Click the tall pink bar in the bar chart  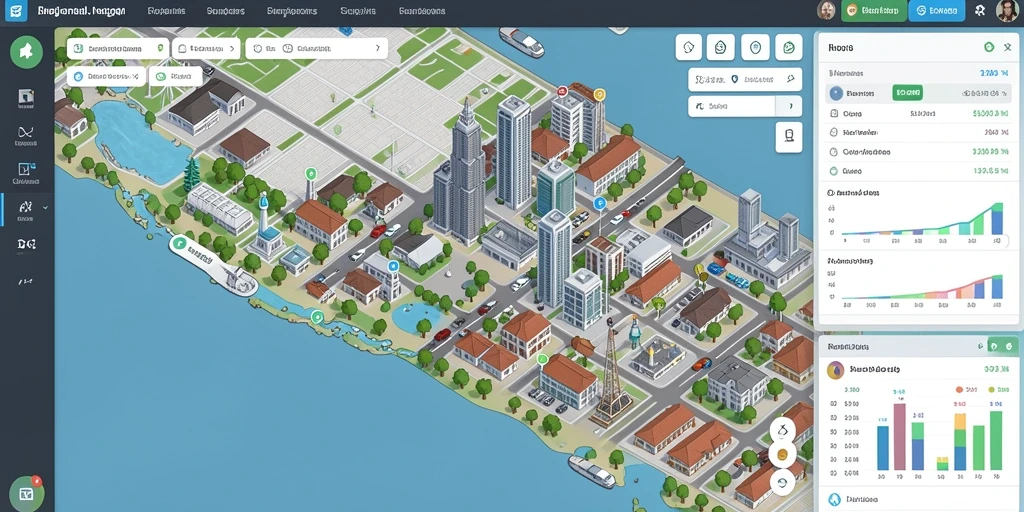(899, 437)
